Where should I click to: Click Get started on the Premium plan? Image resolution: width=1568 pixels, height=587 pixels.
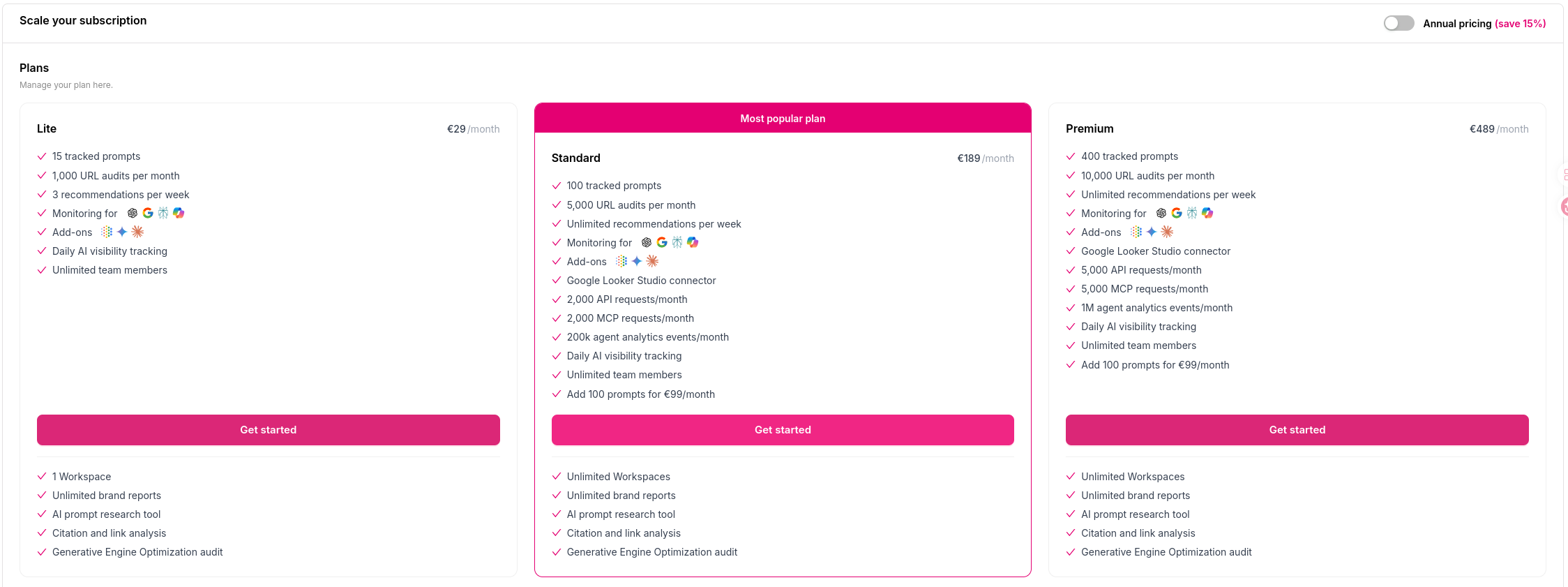[1297, 430]
